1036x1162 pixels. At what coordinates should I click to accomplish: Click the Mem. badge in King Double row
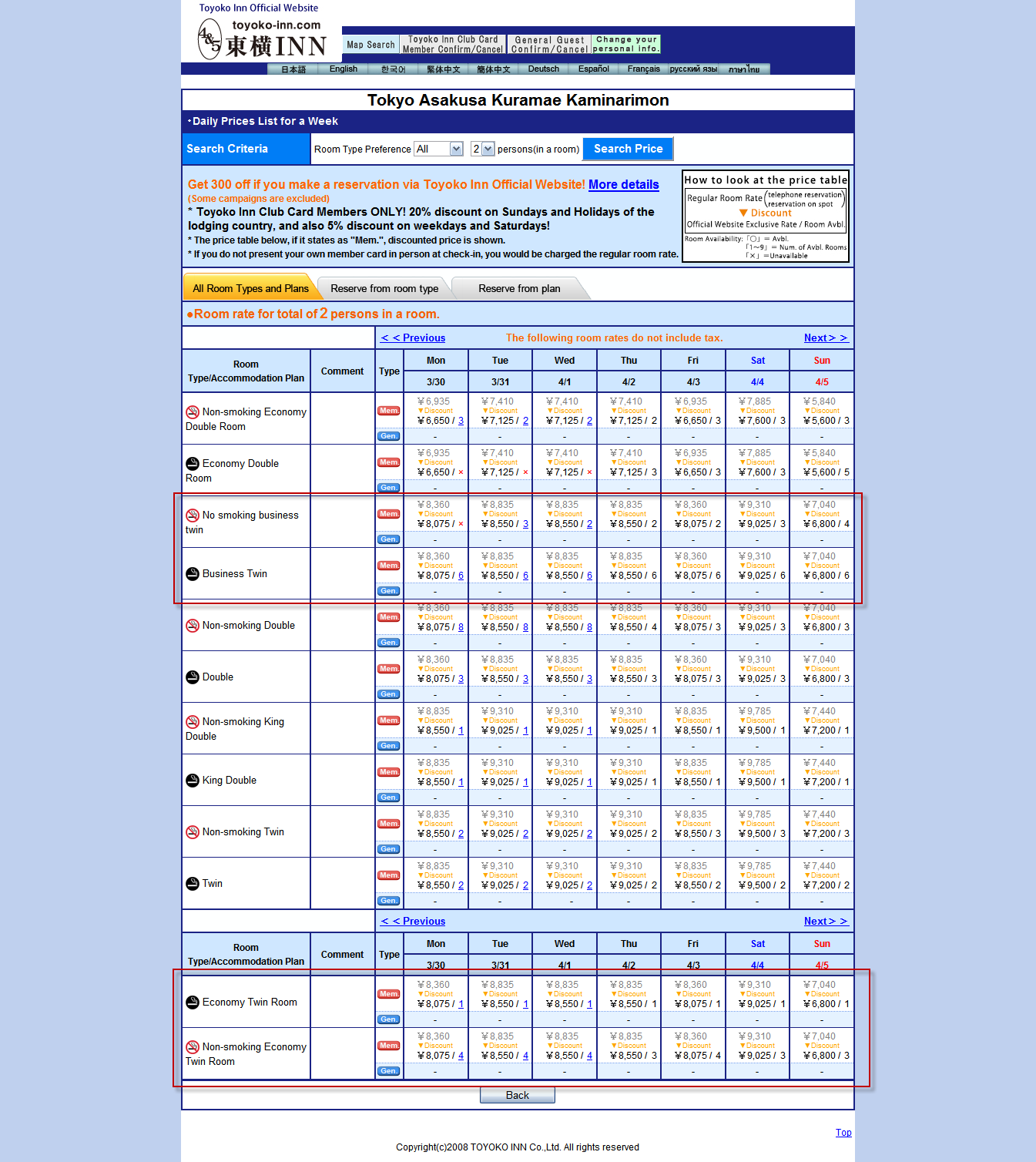[x=389, y=772]
